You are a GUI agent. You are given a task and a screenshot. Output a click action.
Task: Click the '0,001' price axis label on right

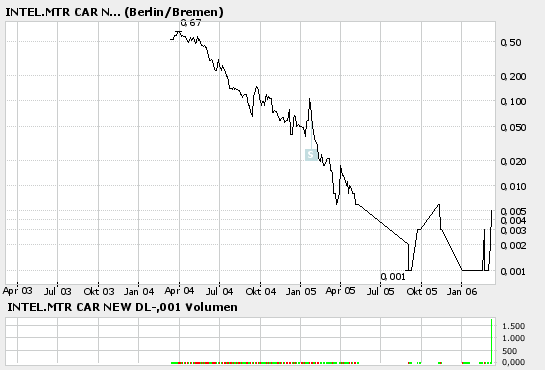pos(513,271)
